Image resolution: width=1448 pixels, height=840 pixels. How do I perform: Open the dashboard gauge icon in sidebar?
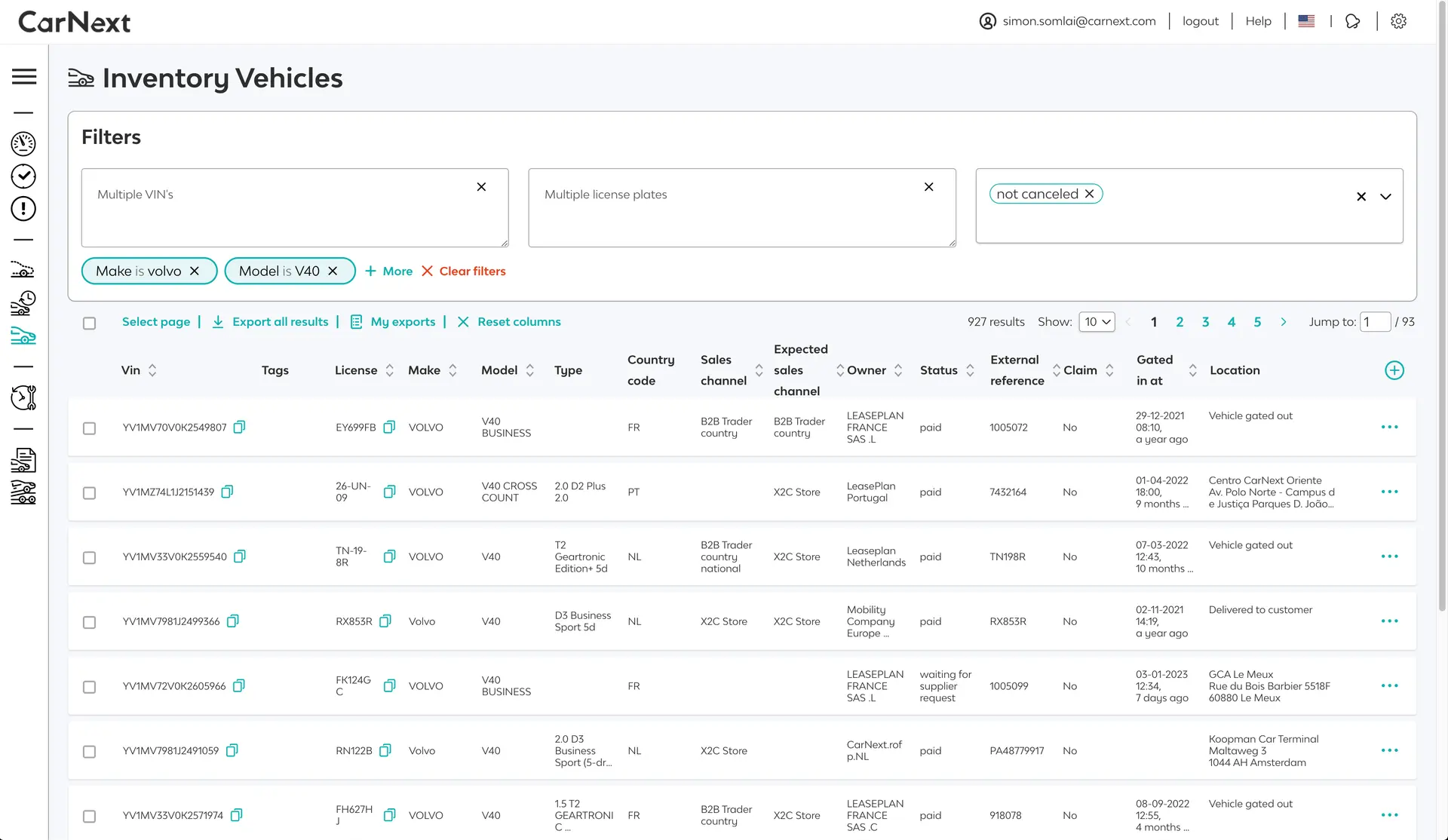click(23, 143)
